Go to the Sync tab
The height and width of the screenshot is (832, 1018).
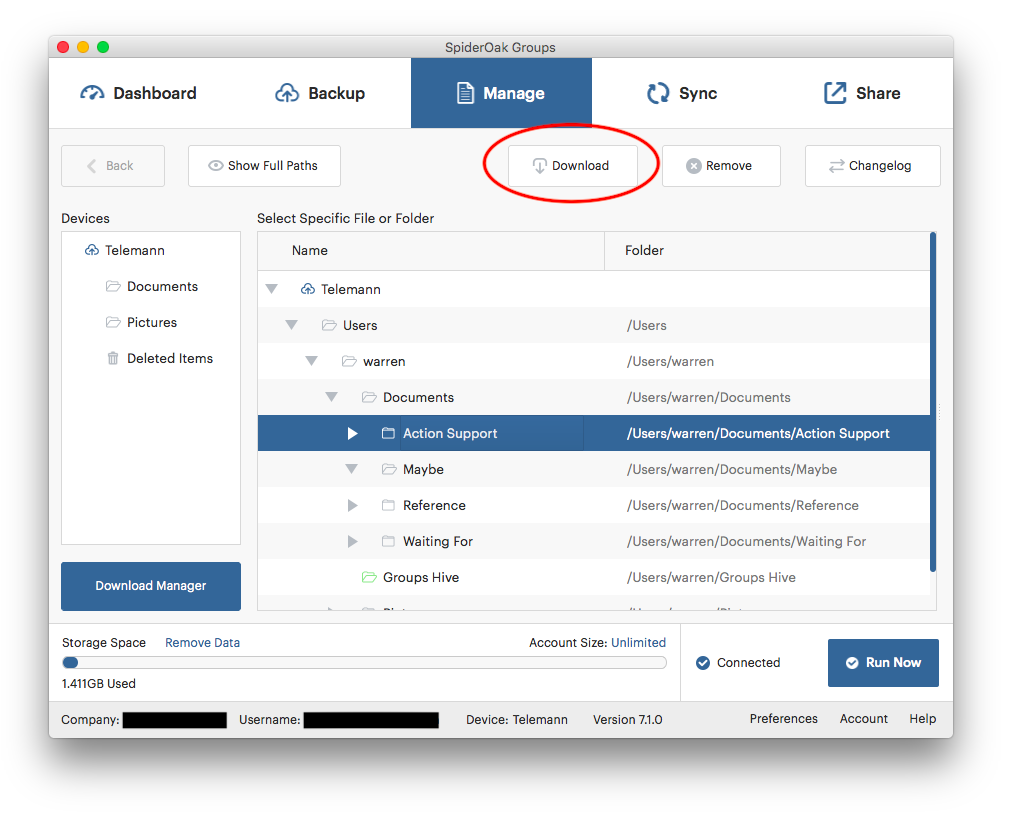[x=682, y=93]
